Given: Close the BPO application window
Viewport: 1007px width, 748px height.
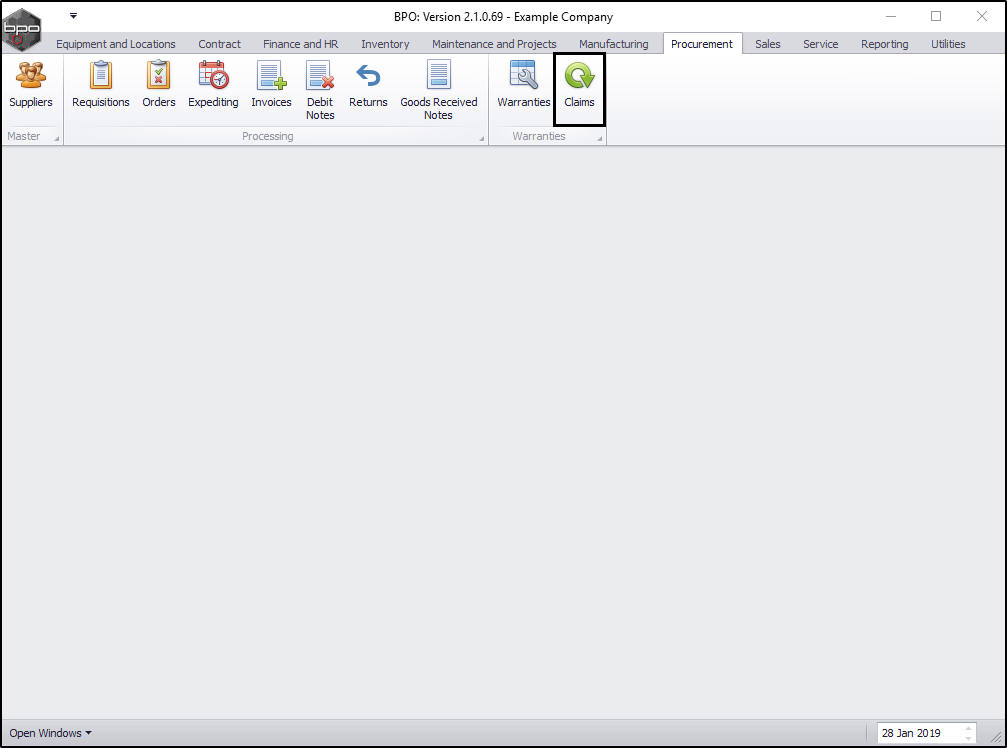Looking at the screenshot, I should 981,16.
